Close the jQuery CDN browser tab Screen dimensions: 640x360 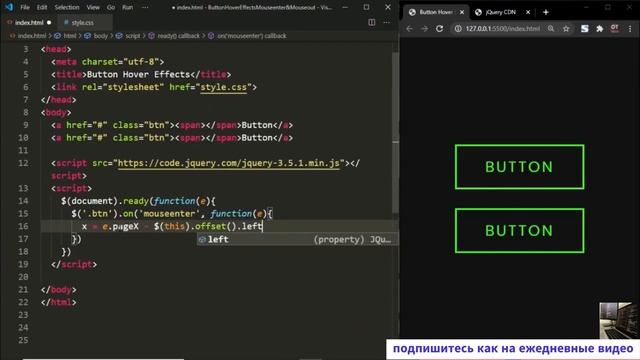[x=528, y=12]
